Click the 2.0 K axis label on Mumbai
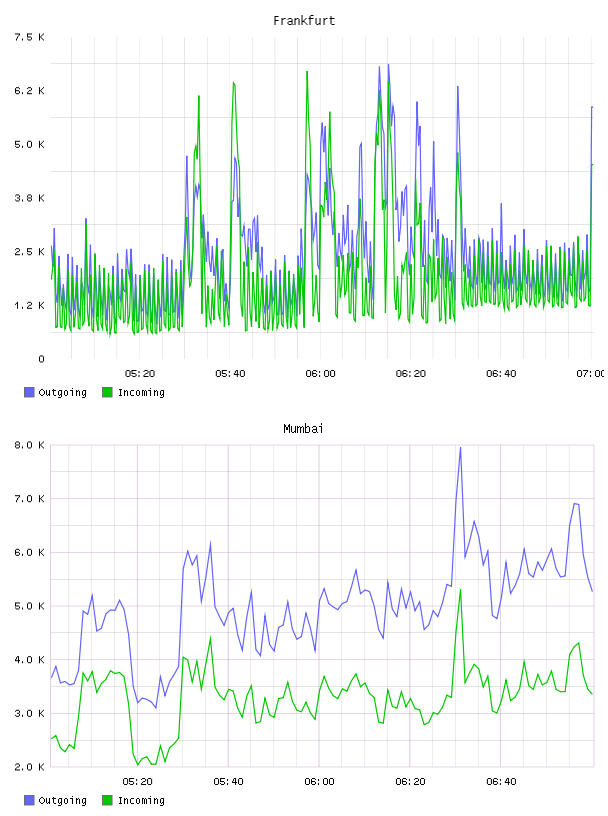Viewport: 608px width, 816px height. [29, 767]
